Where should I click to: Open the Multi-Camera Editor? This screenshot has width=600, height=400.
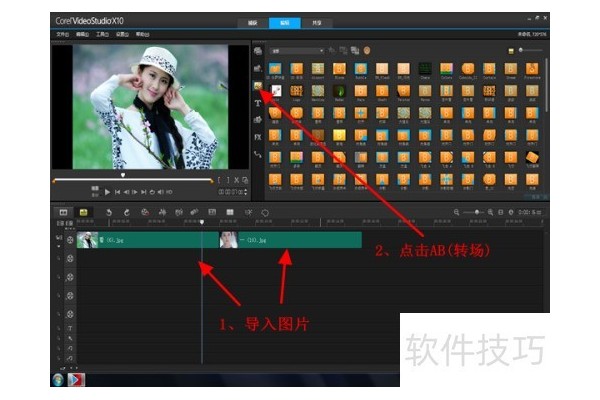(230, 212)
